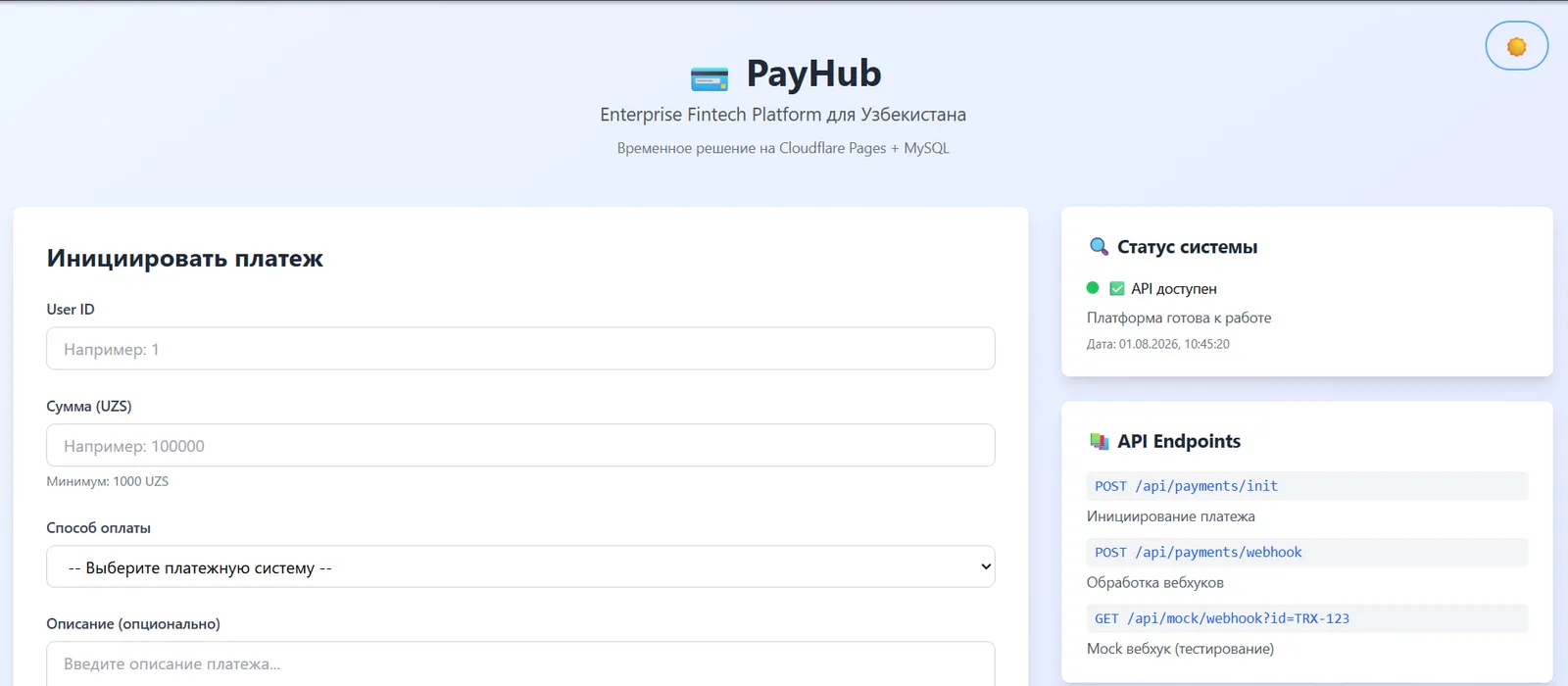
Task: Click the Статус системы heading text
Action: tap(1187, 247)
